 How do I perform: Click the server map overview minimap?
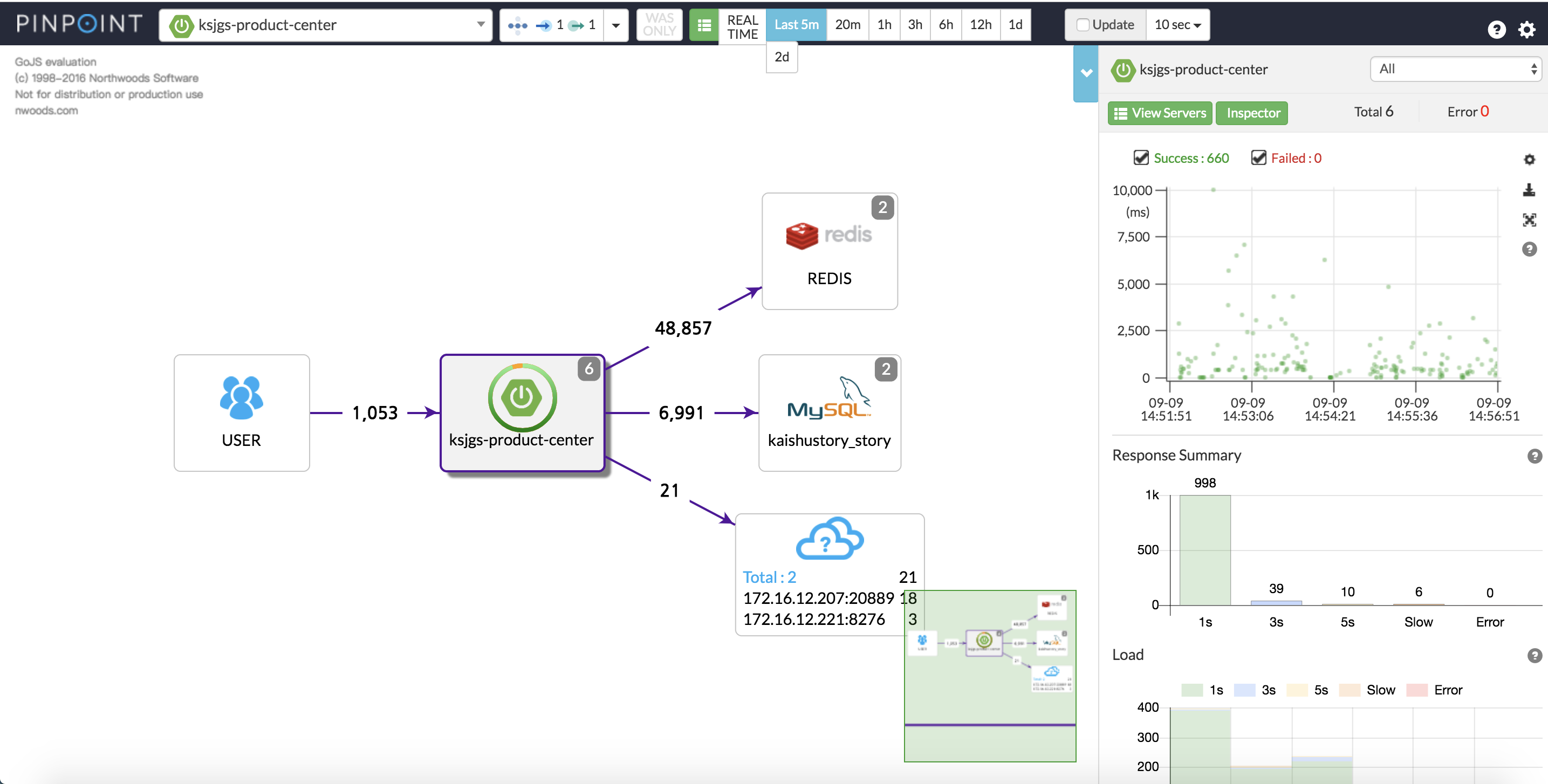(x=990, y=676)
